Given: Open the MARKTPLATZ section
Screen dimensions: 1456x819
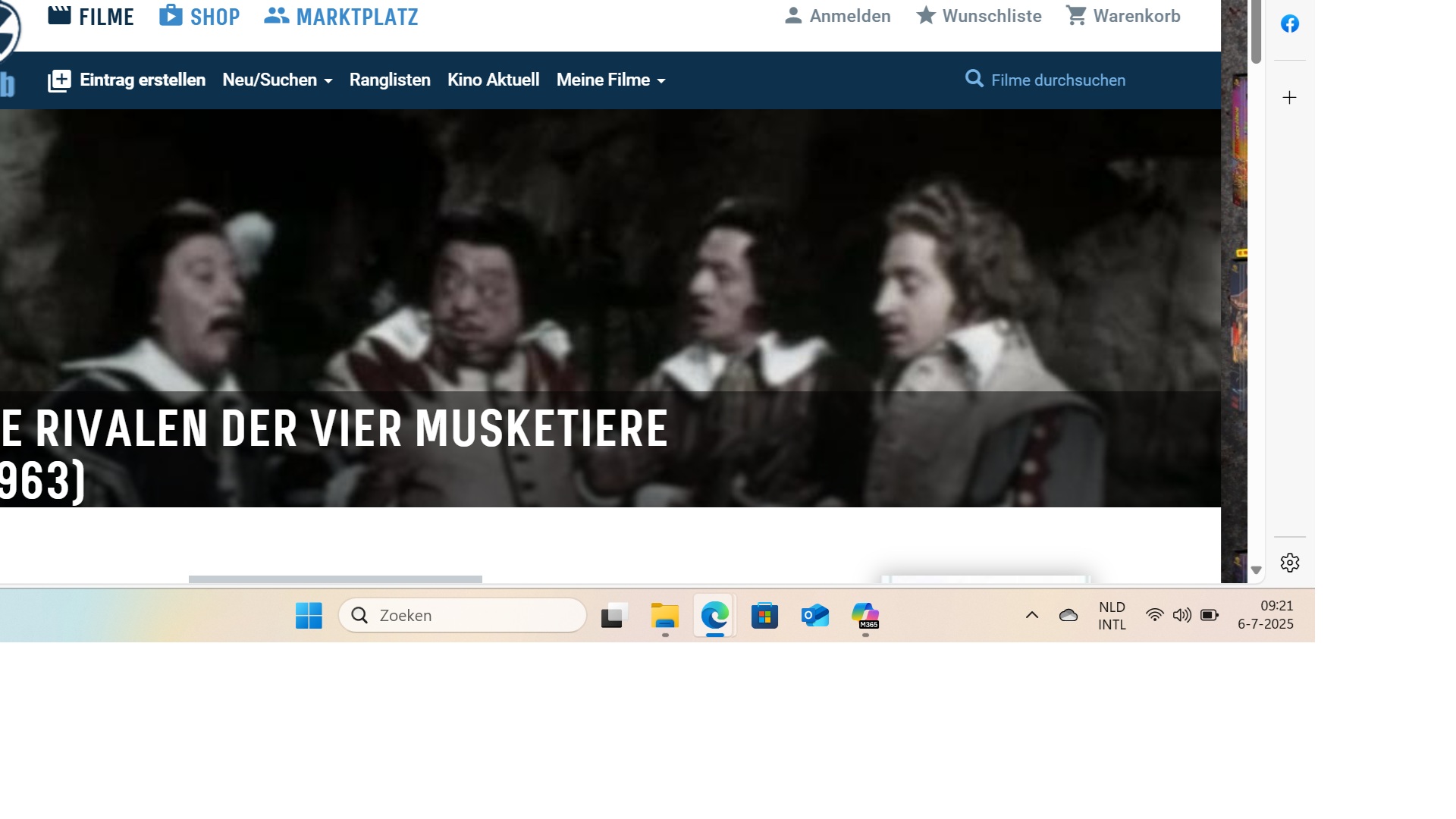Looking at the screenshot, I should click(341, 16).
